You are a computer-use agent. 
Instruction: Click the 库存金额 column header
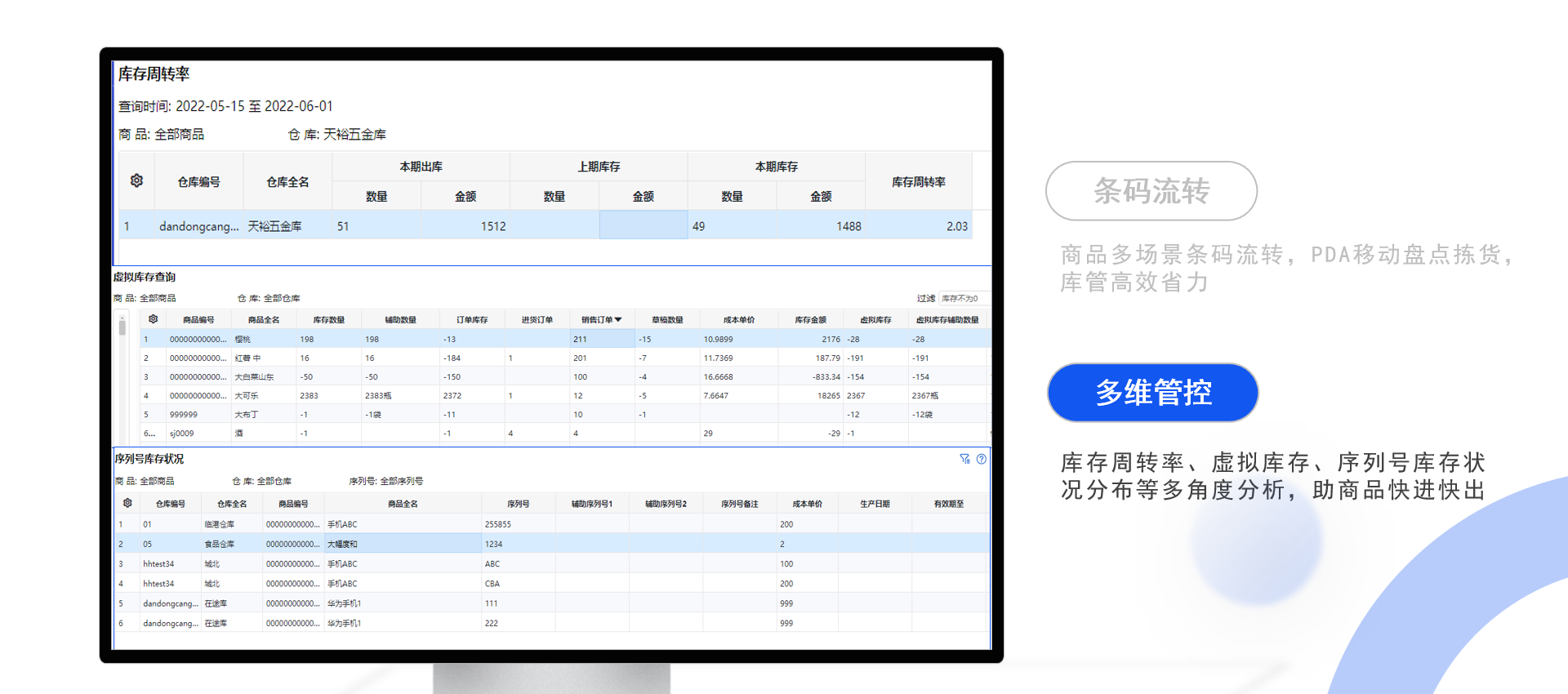pyautogui.click(x=811, y=320)
